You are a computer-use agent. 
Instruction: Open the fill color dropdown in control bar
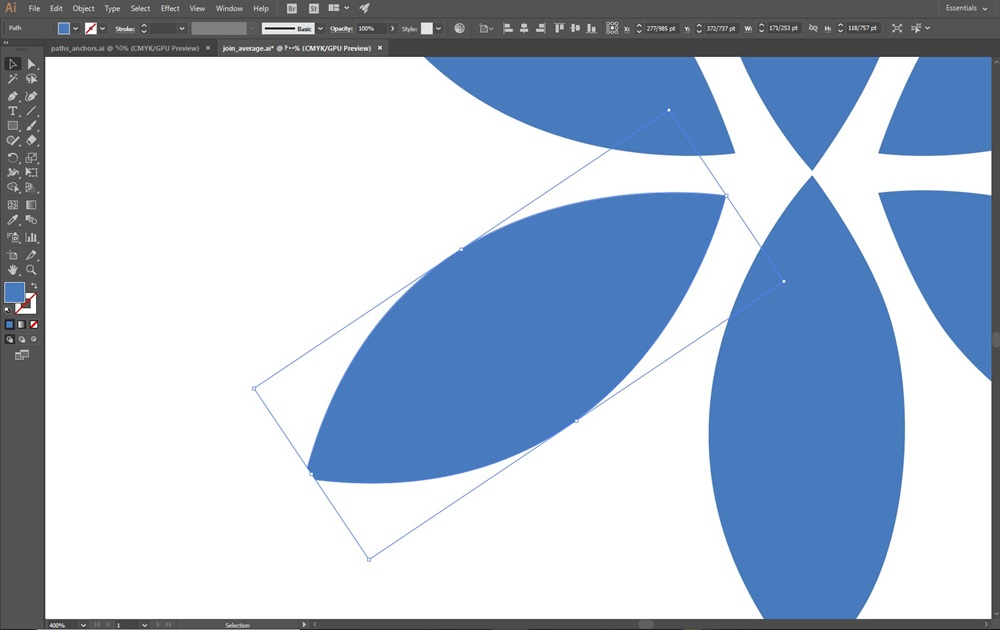click(76, 28)
